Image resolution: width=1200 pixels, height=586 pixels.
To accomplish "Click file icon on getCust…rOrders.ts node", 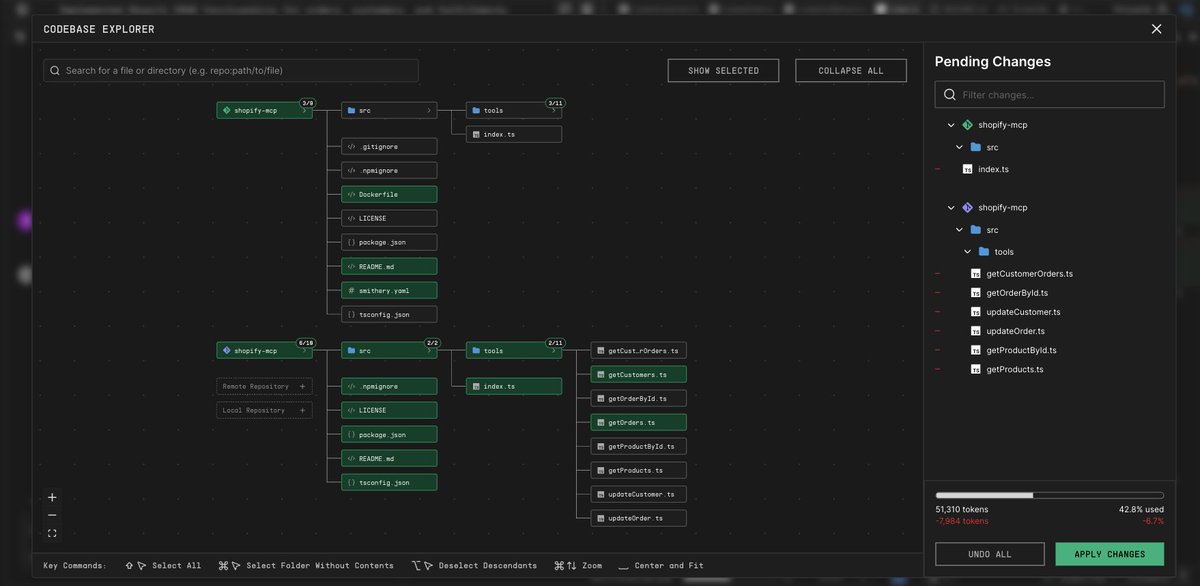I will pos(600,351).
